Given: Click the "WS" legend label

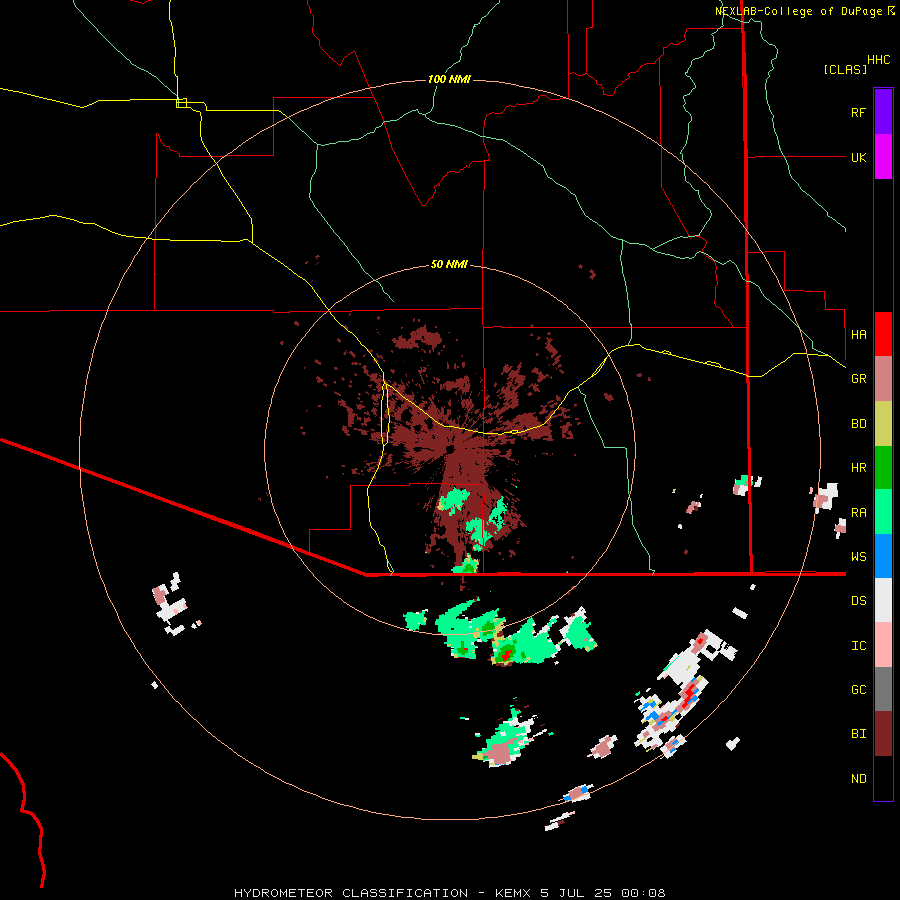Looking at the screenshot, I should 858,557.
